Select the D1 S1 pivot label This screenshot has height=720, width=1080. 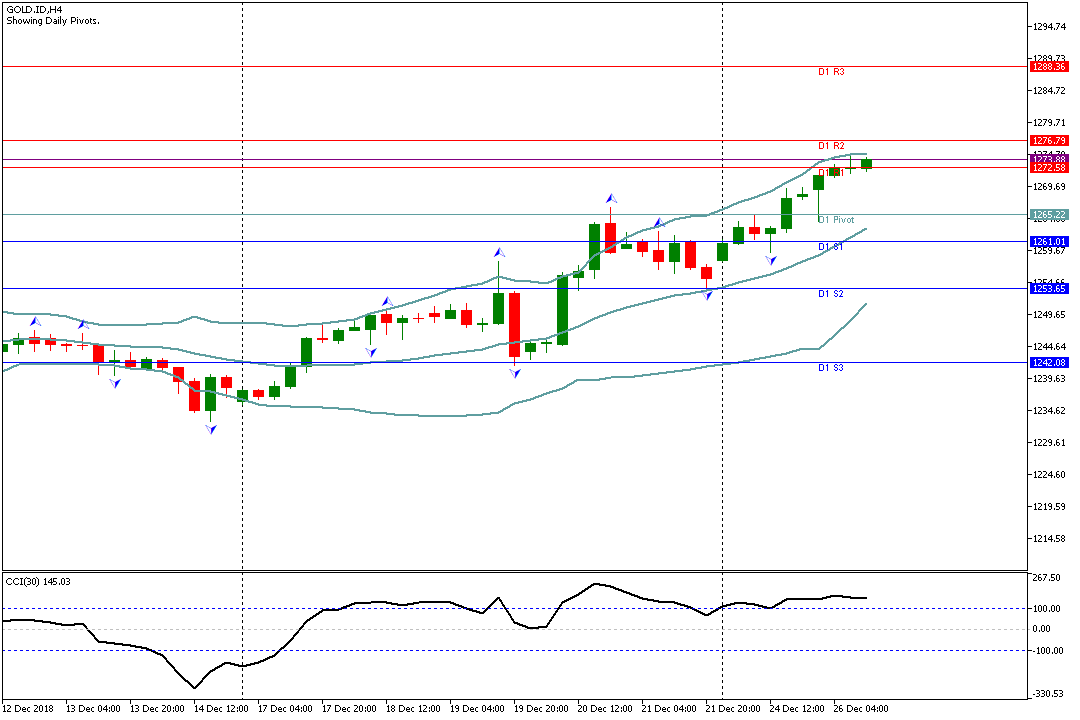[830, 247]
